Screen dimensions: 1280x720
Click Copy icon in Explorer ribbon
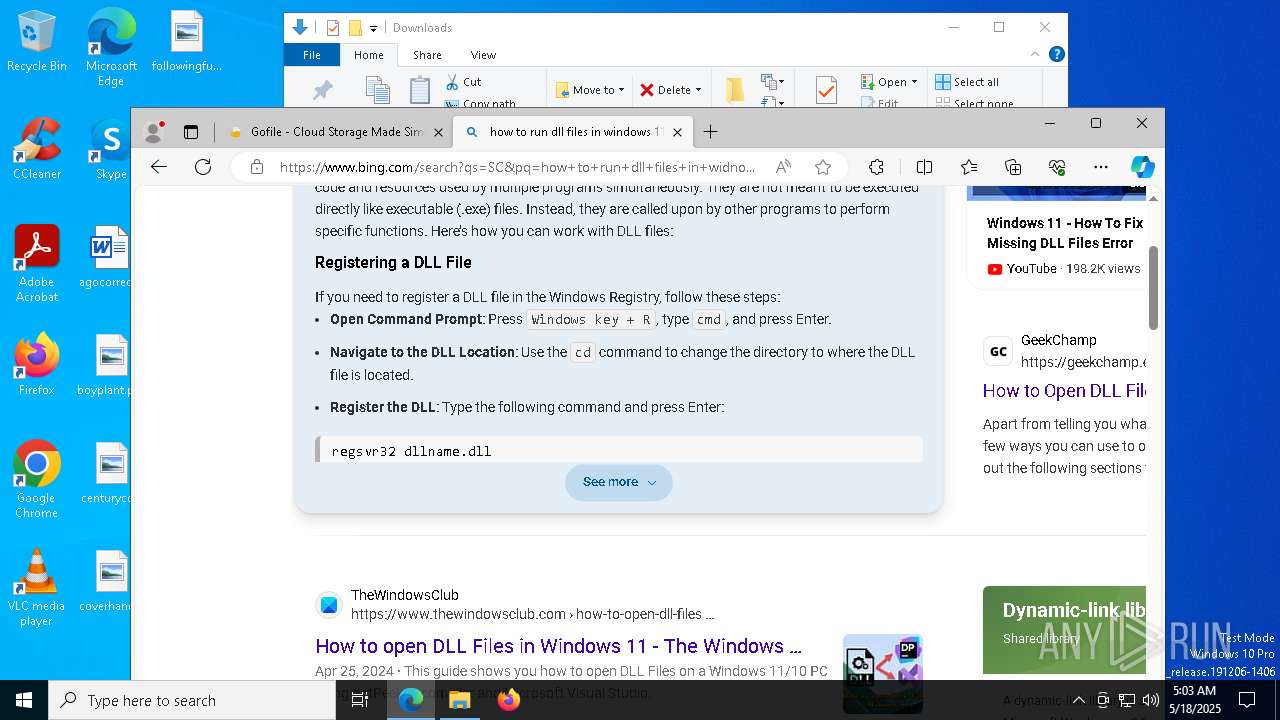point(377,90)
